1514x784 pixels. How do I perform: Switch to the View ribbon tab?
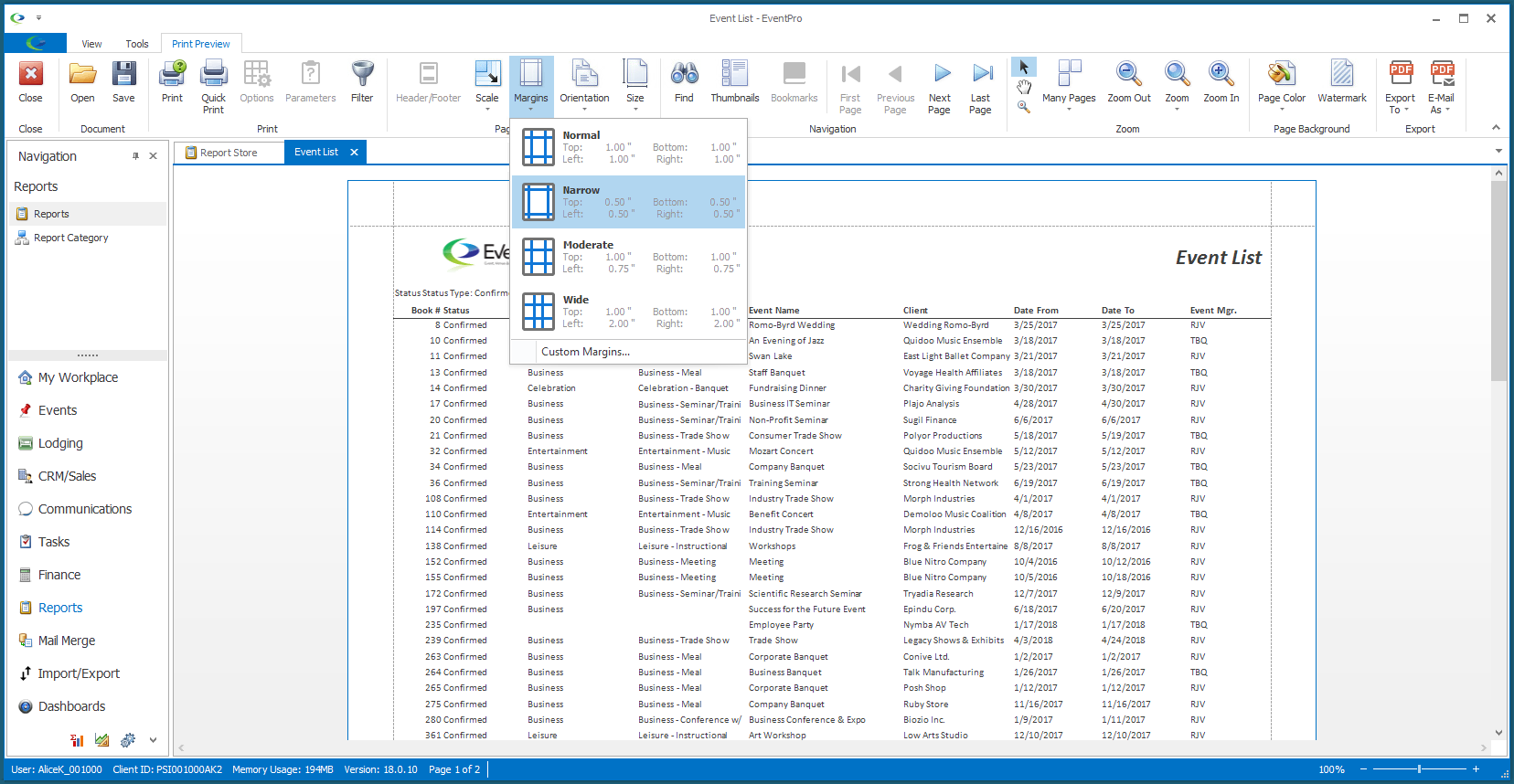point(91,44)
